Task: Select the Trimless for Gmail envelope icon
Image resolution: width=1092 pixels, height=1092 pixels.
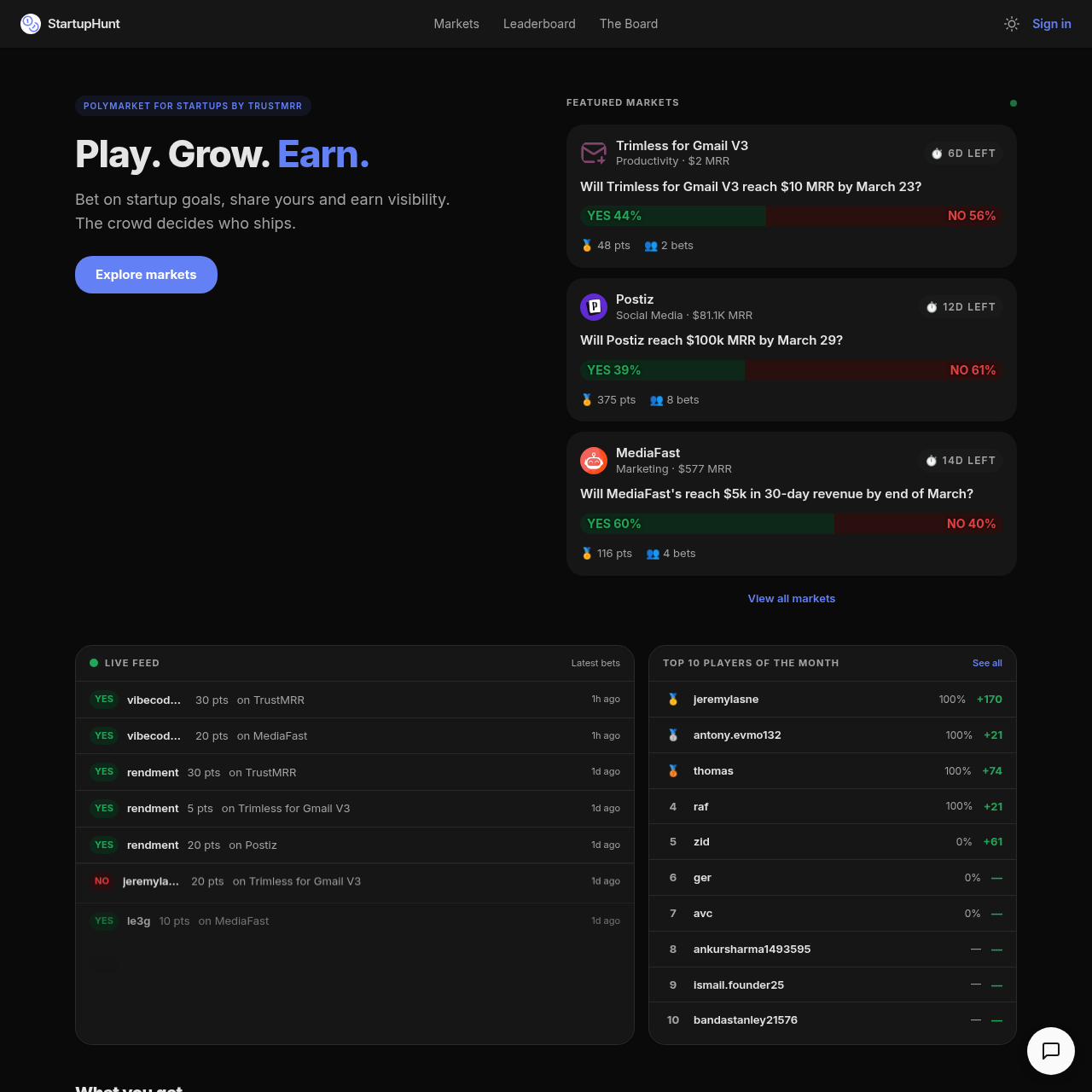Action: (x=594, y=154)
